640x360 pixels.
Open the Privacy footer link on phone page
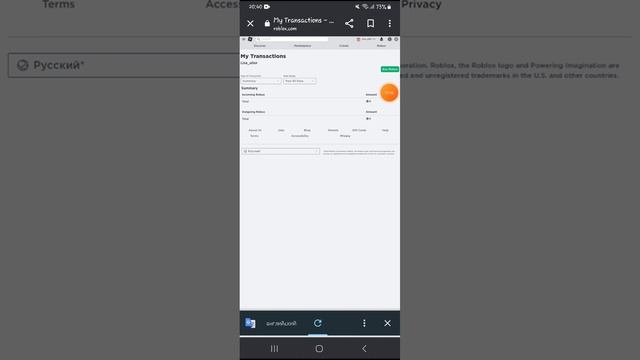(345, 136)
